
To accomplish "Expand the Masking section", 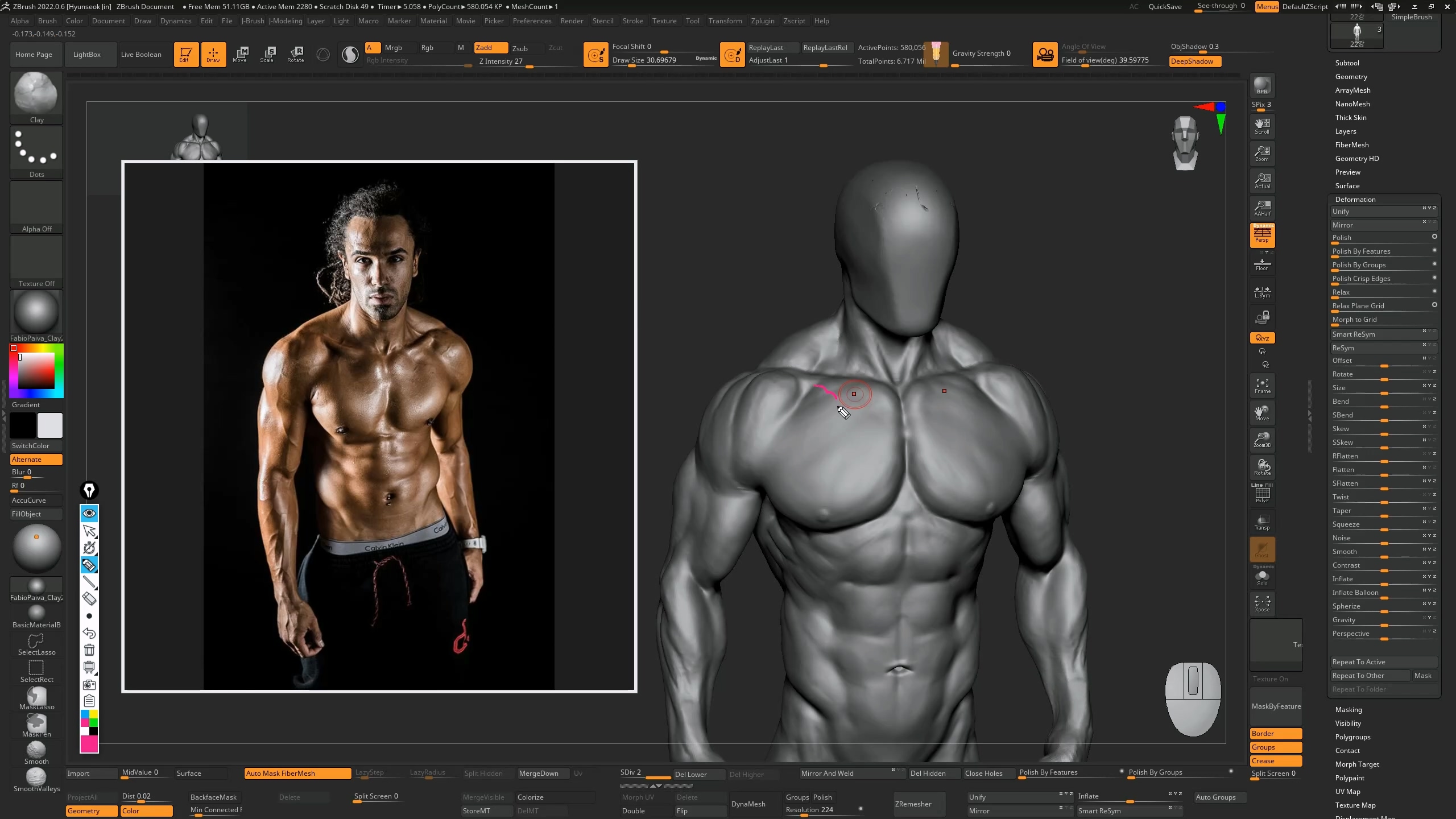I will (x=1348, y=710).
